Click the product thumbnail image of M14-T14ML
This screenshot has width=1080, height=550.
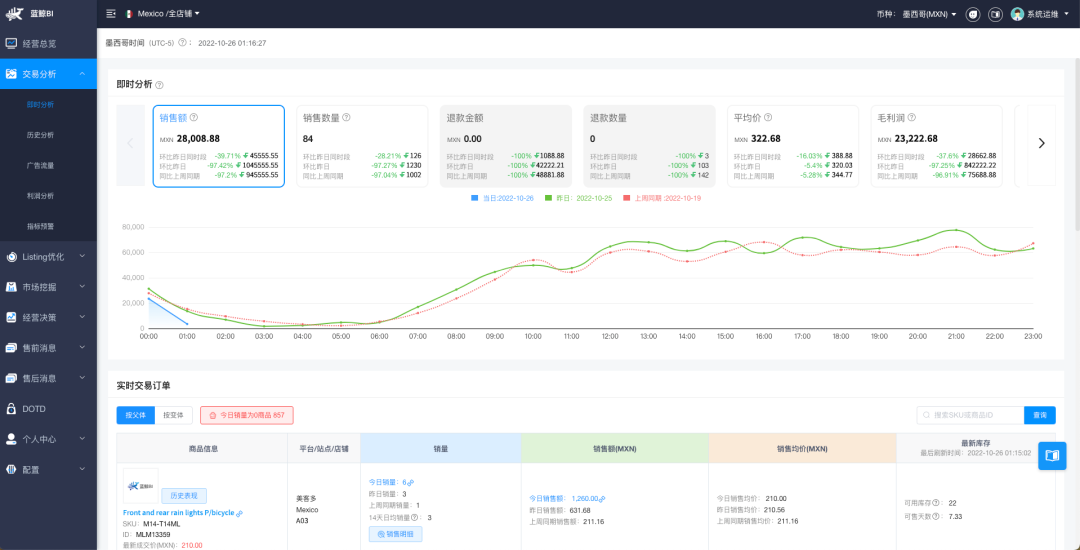[141, 486]
